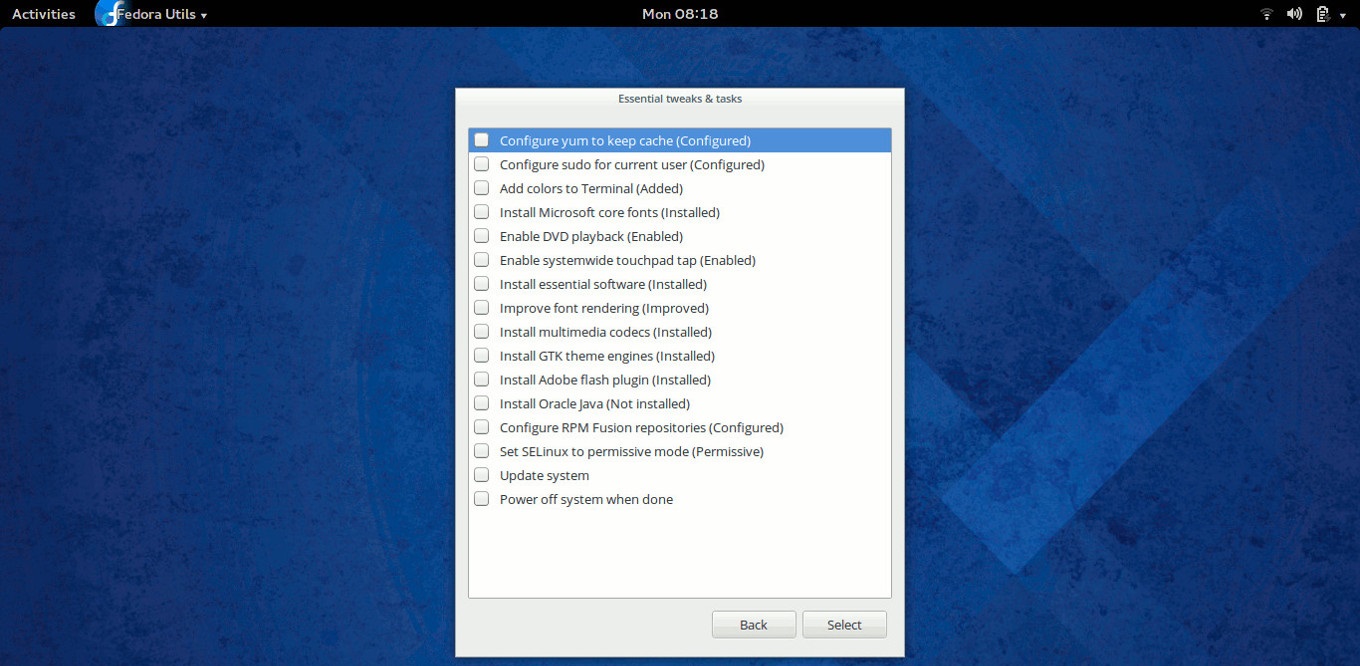
Task: Open the volume speaker icon
Action: click(x=1294, y=14)
